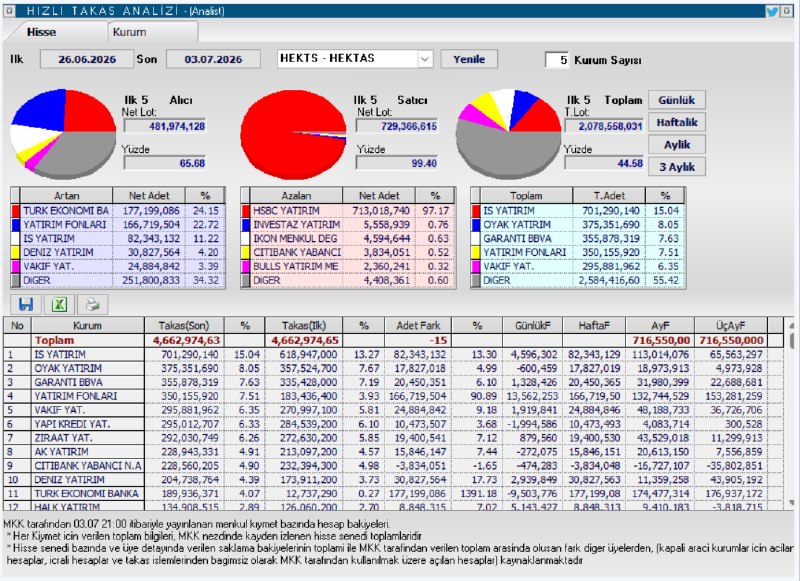Sort main table by GünlükF header
Screen dimensions: 800x581
533,325
